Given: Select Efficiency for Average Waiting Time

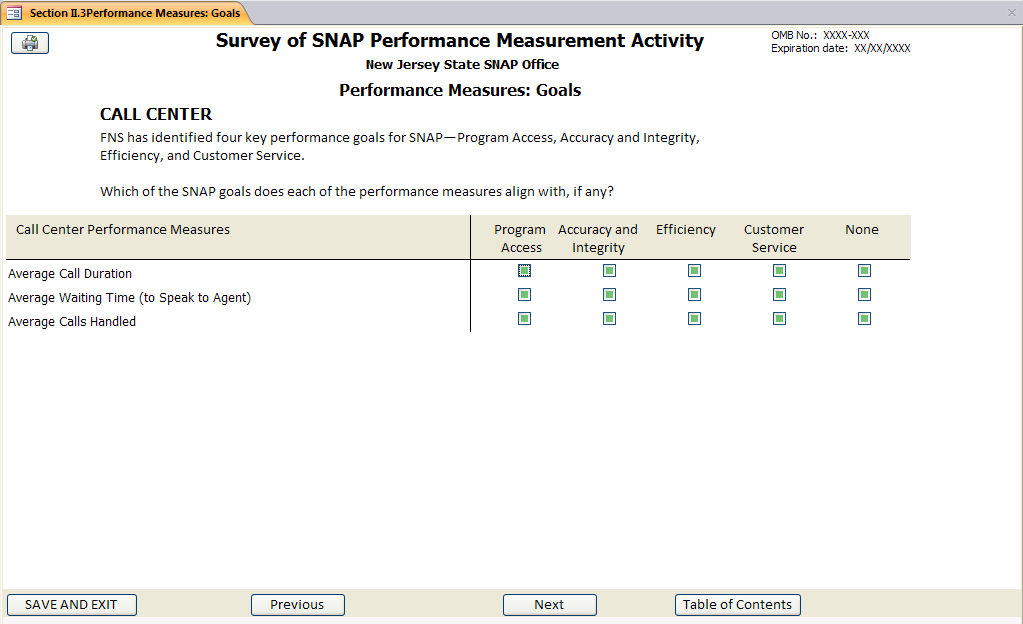Looking at the screenshot, I should (x=694, y=295).
